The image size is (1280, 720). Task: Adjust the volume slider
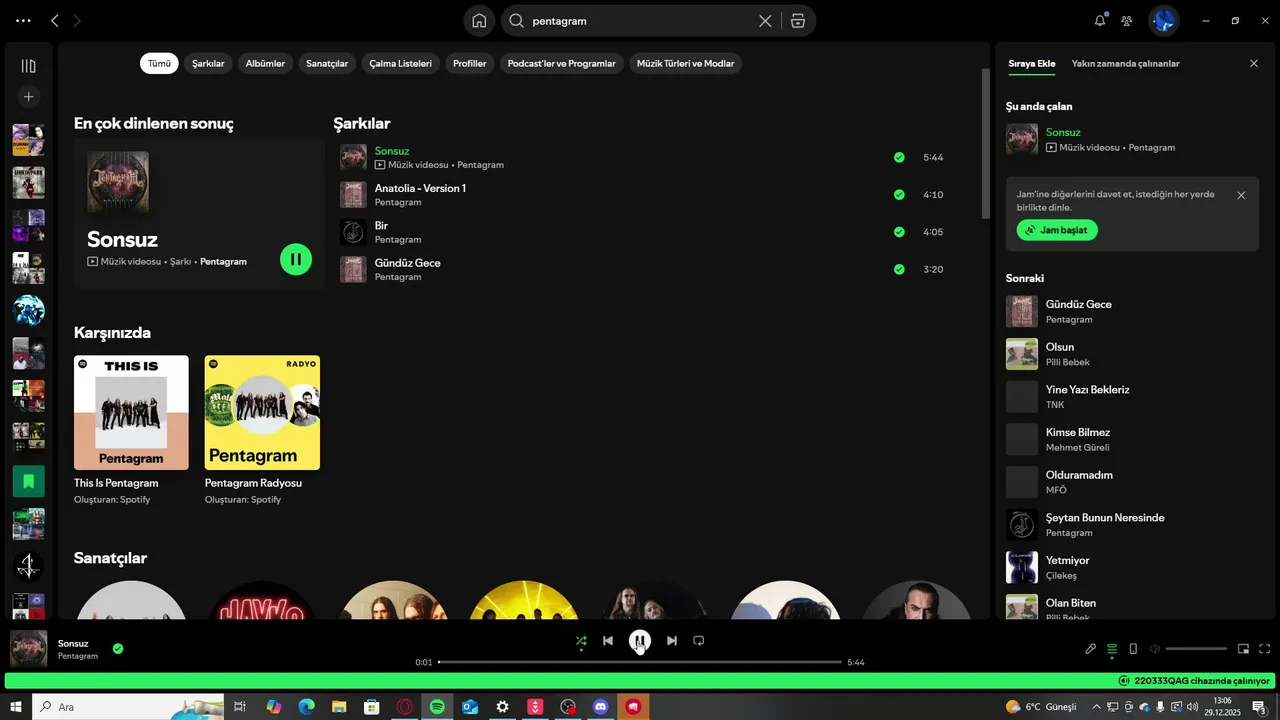click(1196, 649)
